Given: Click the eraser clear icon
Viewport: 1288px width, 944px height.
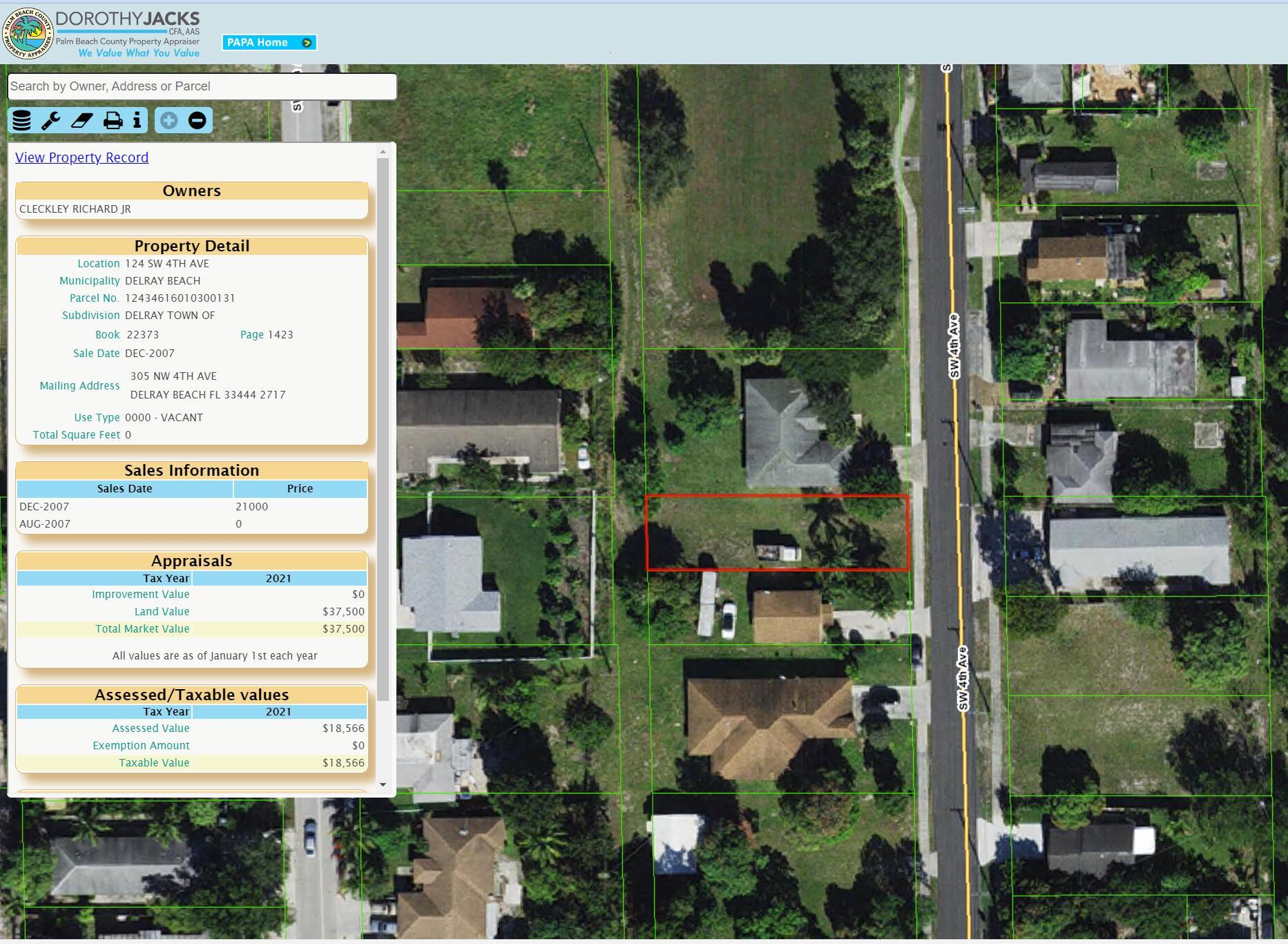Looking at the screenshot, I should [x=81, y=120].
